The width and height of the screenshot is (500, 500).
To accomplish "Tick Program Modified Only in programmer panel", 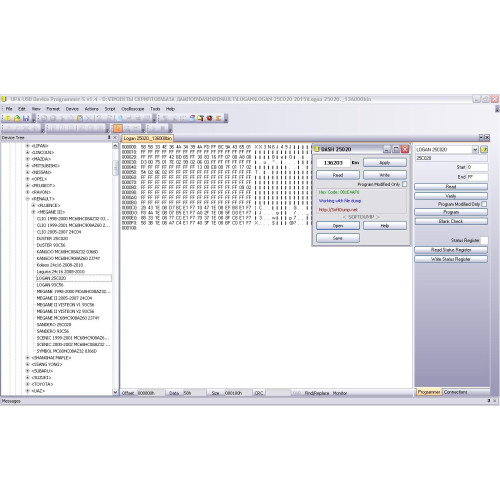I will click(484, 204).
